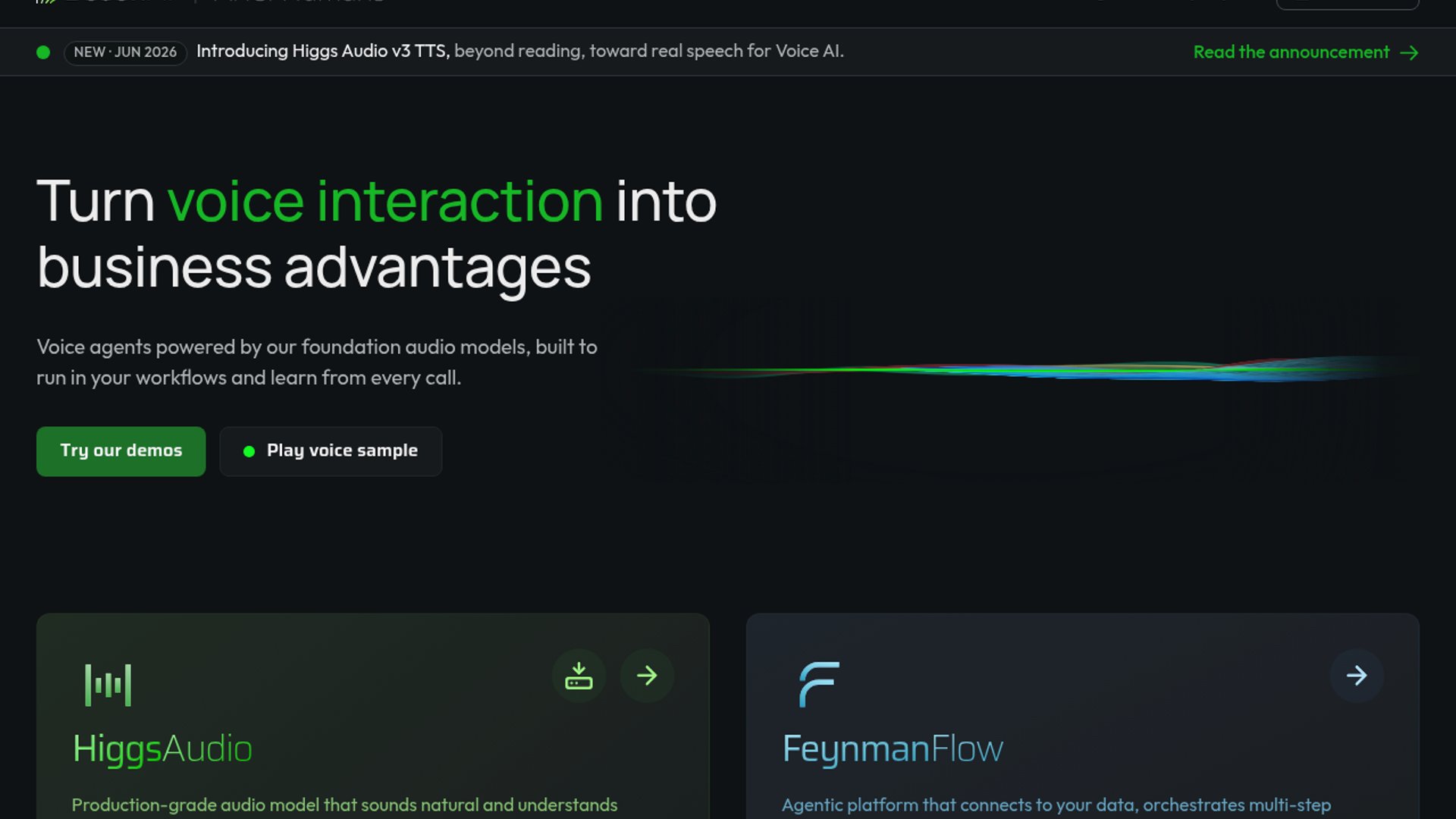Click the arrow icon on FeynmanFlow card

1357,676
